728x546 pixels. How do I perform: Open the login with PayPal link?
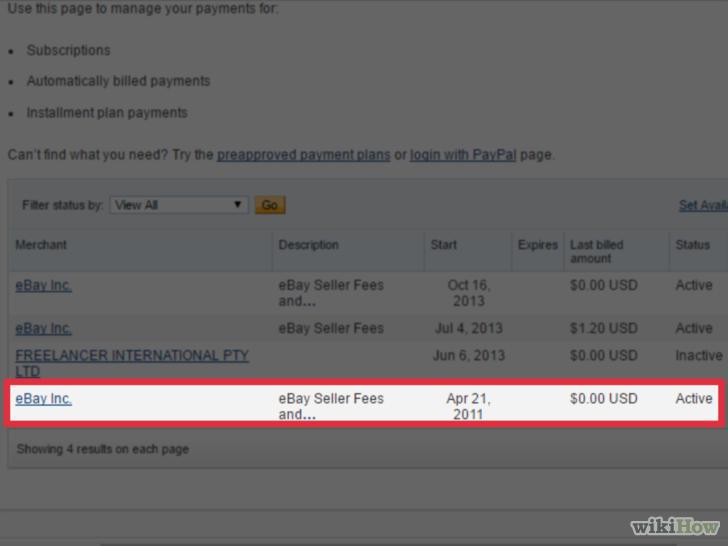[x=463, y=155]
